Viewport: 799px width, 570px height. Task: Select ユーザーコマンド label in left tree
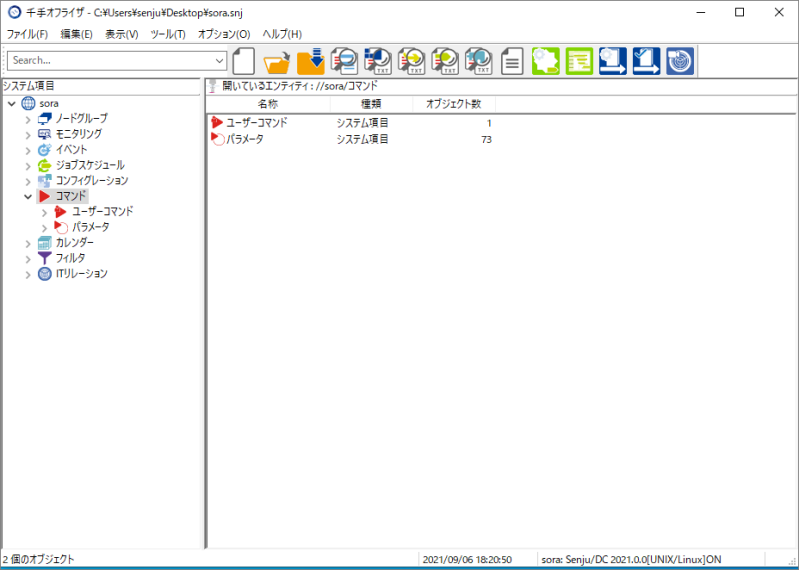point(102,211)
